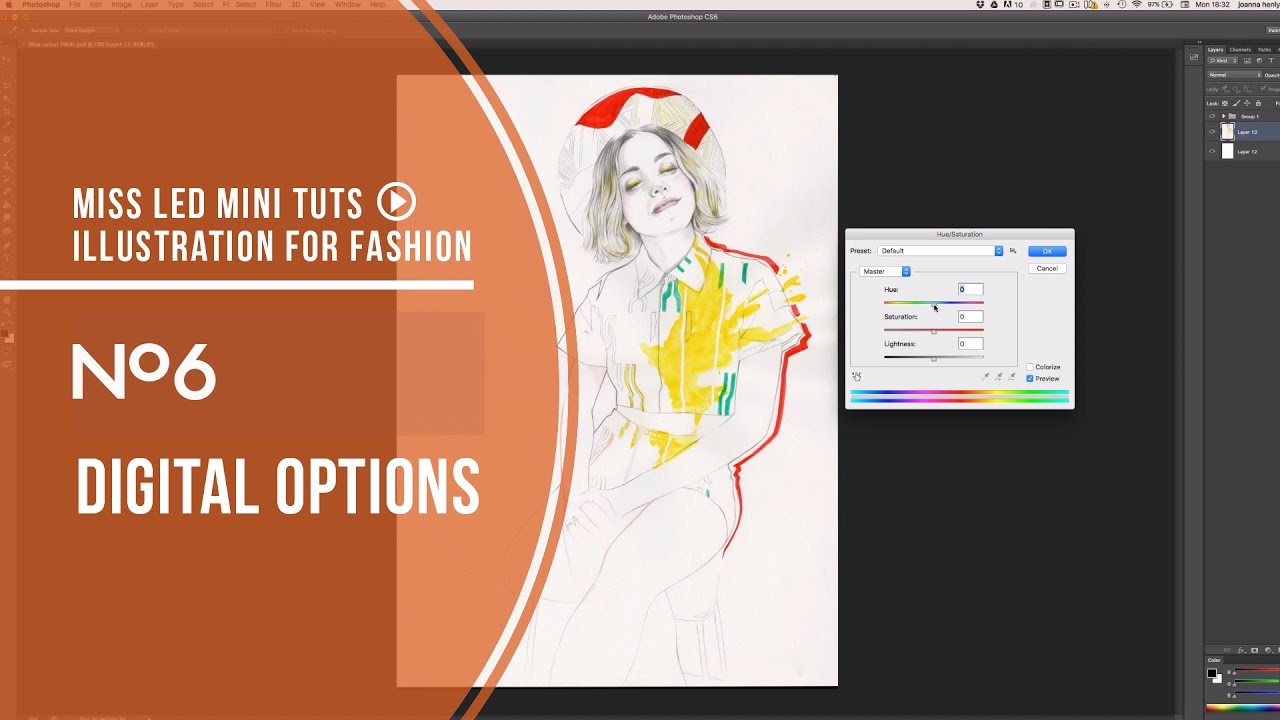Open the joanna henly user menu
The image size is (1280, 720).
tap(1258, 5)
